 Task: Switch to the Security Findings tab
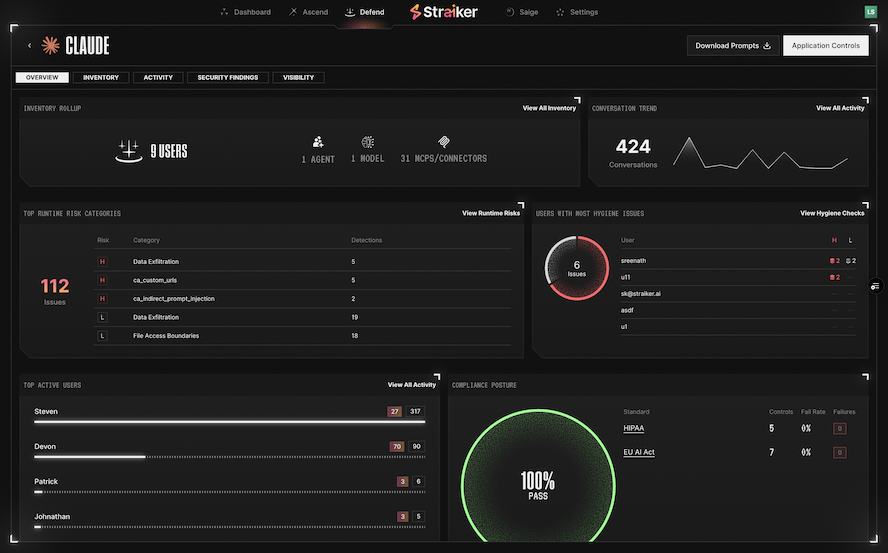pyautogui.click(x=228, y=78)
